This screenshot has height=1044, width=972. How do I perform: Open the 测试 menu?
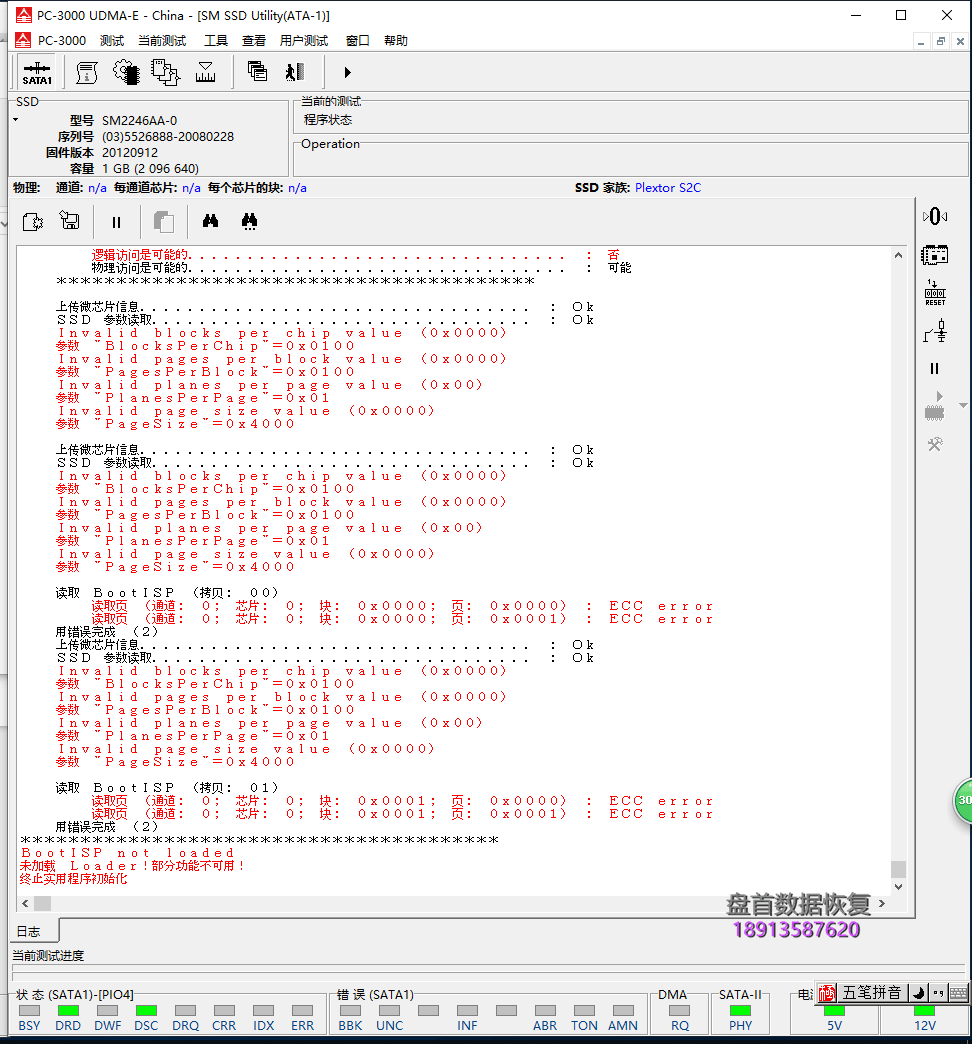112,41
